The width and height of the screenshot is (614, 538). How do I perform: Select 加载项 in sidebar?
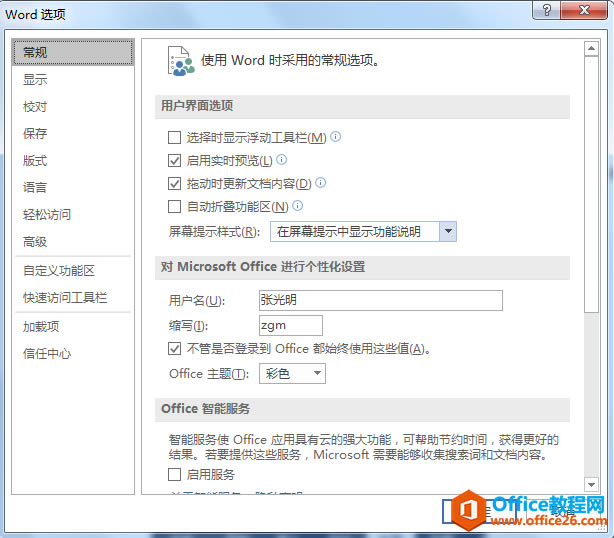[73, 327]
